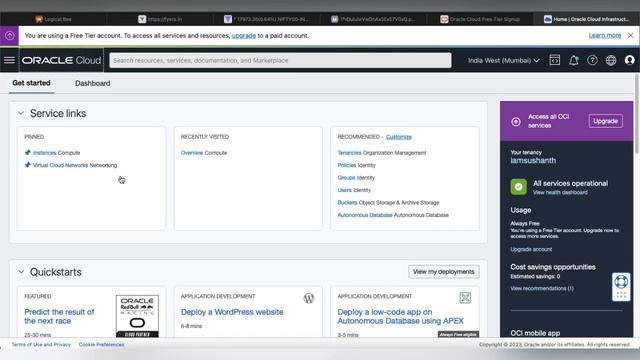The image size is (640, 360).
Task: Click the Upgrade button in the purple panel
Action: click(x=605, y=121)
